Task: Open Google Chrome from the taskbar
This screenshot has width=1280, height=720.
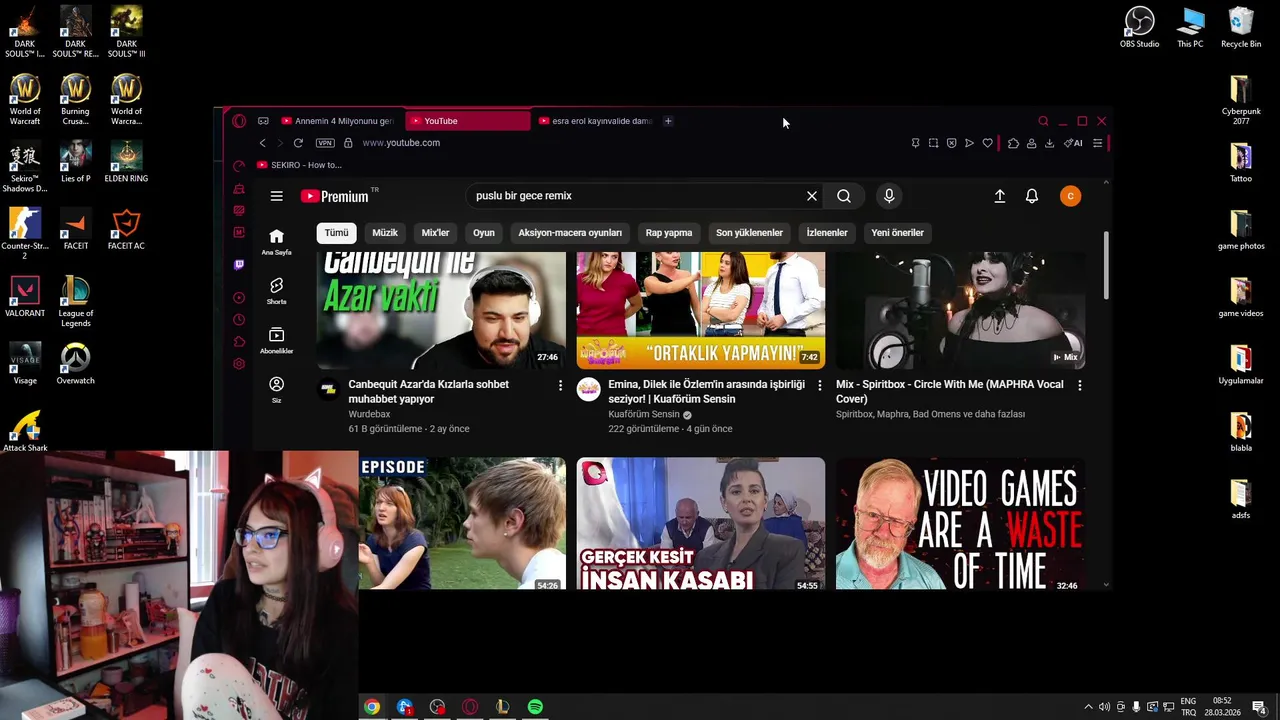Action: click(x=372, y=707)
